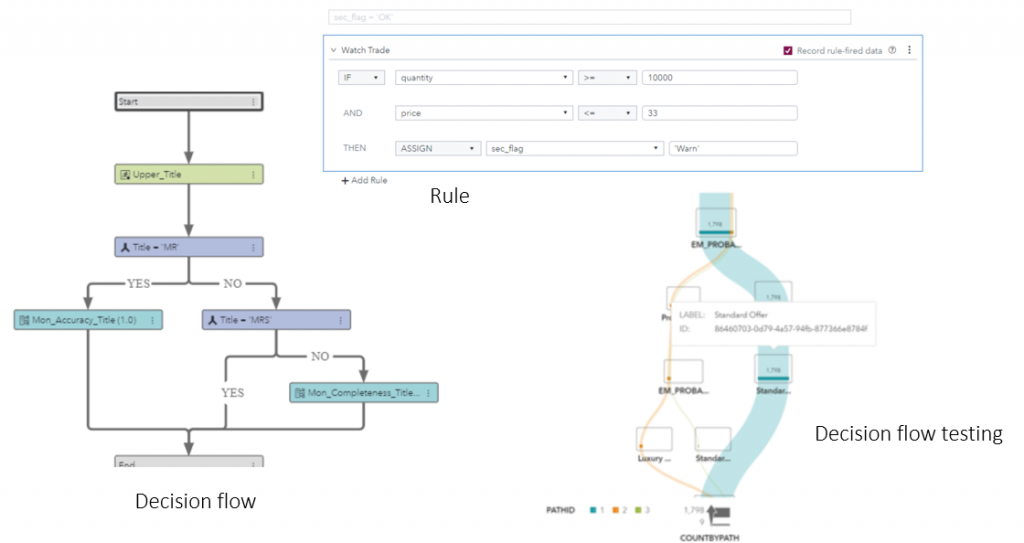
Task: Toggle the Record rule-fired data checkbox
Action: click(x=788, y=50)
